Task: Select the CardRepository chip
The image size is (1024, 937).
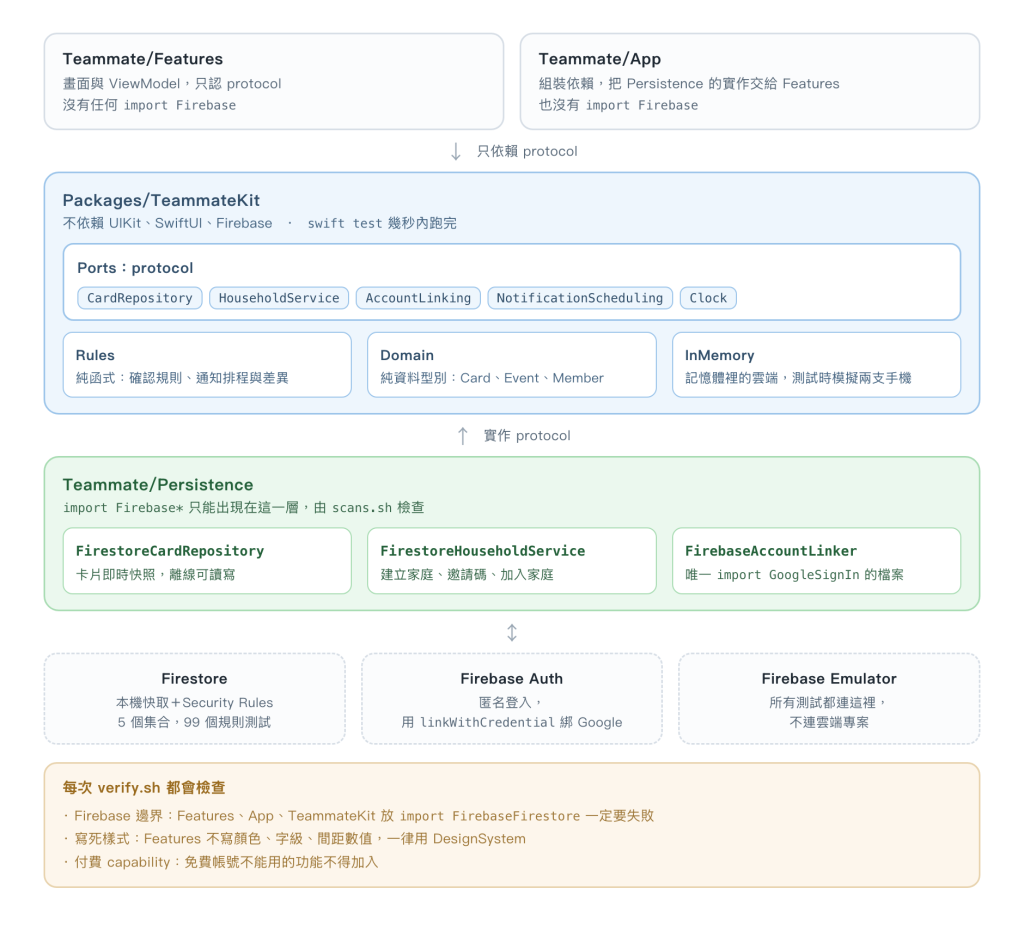Action: click(140, 298)
